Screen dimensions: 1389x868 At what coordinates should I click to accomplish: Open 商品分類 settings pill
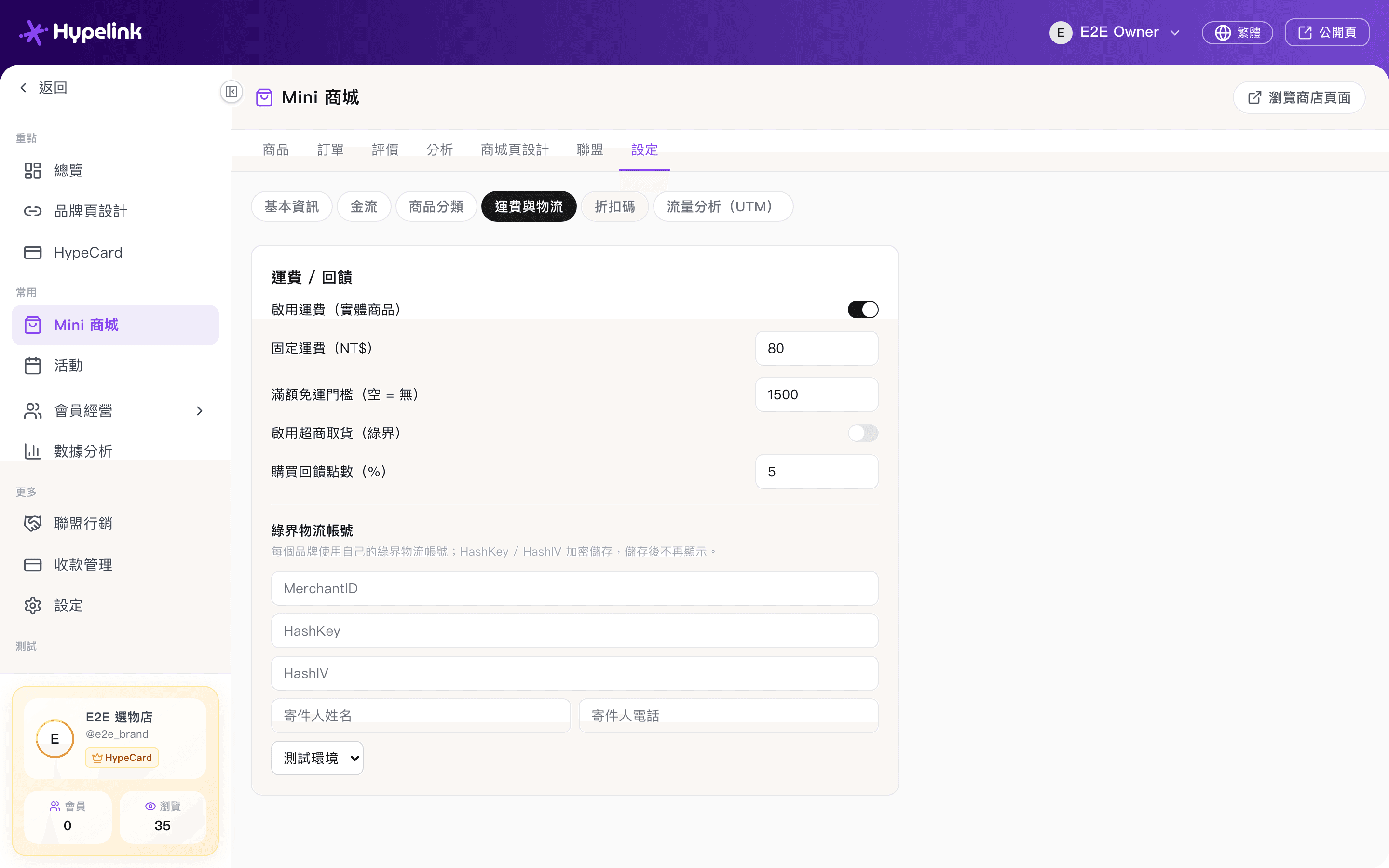click(x=436, y=207)
